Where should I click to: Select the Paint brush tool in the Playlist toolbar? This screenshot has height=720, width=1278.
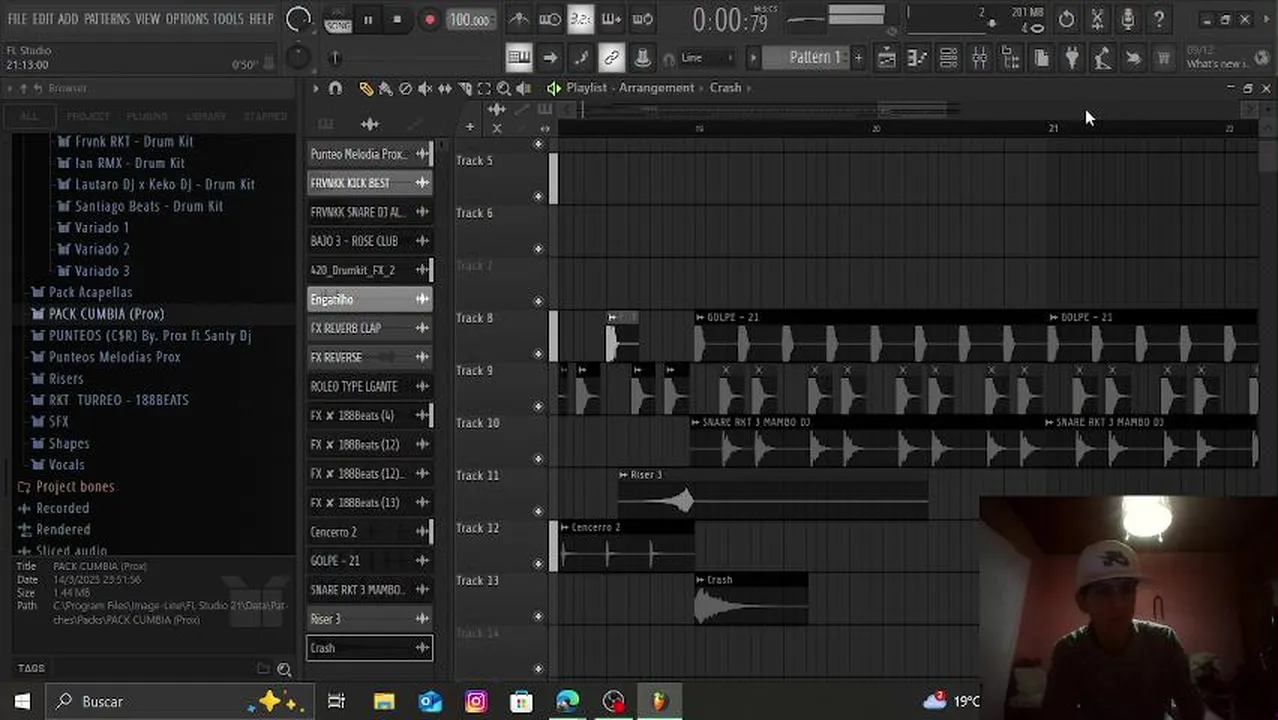pos(386,88)
